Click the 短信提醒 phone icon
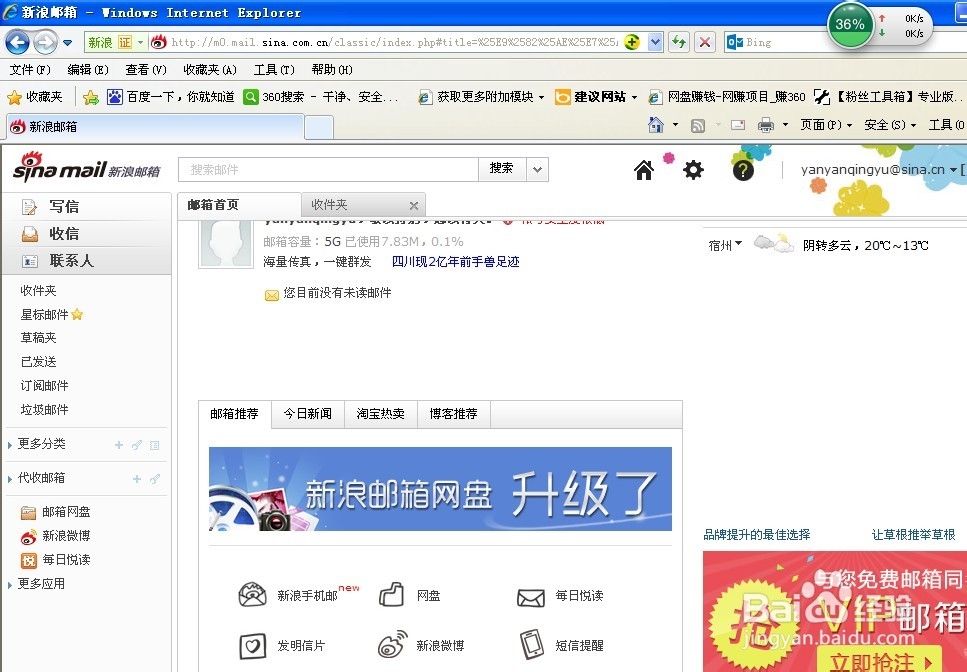Viewport: 967px width, 672px height. coord(531,644)
